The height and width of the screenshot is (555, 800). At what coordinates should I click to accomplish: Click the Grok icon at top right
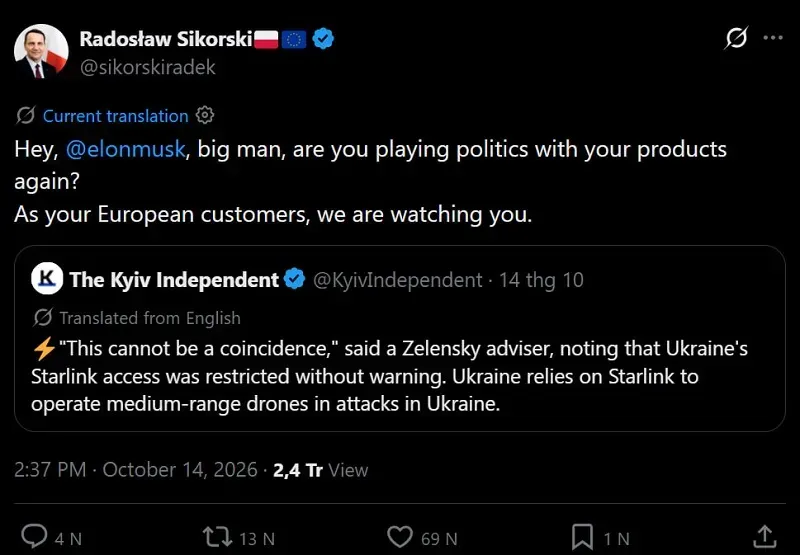point(736,38)
